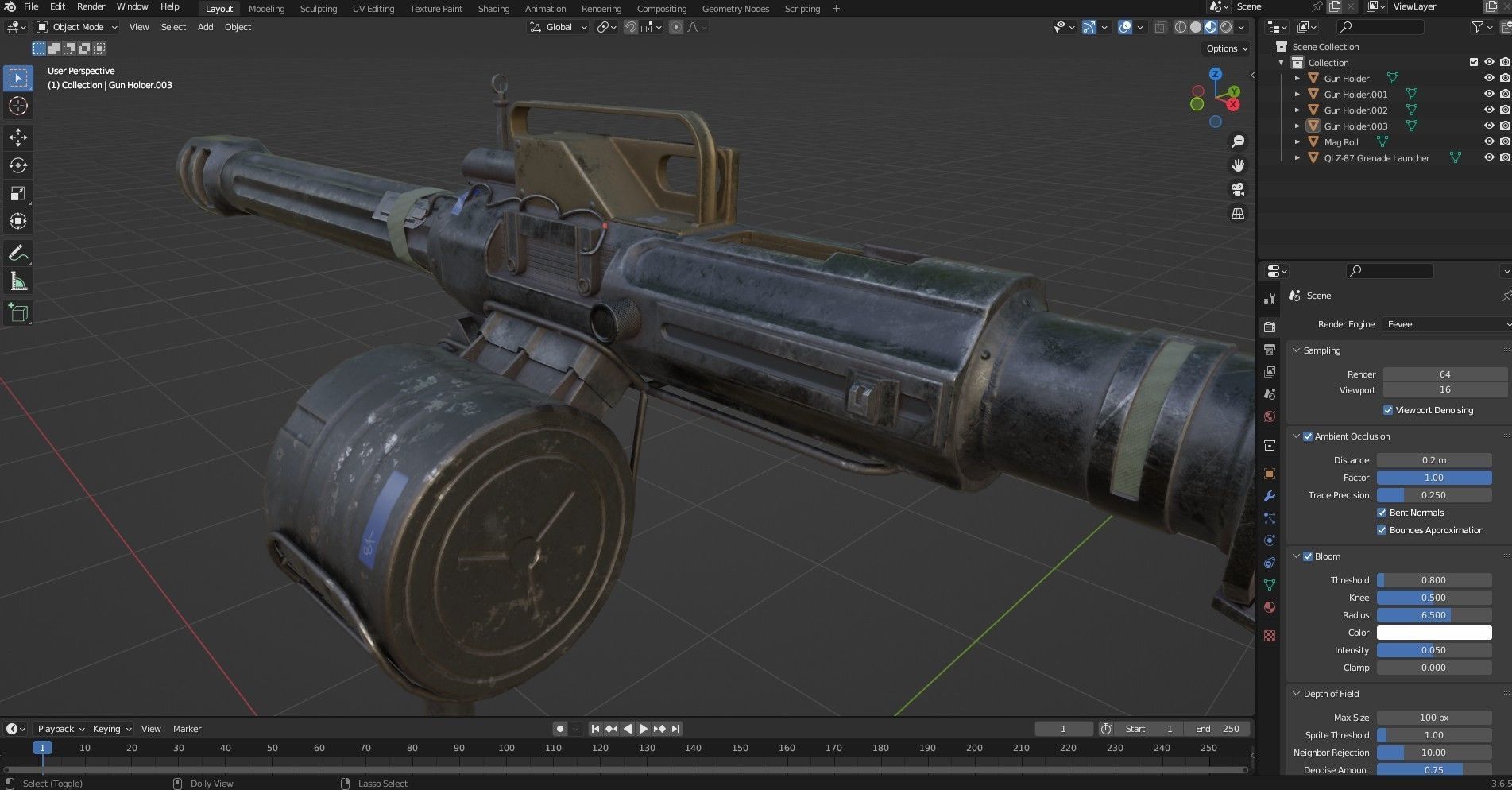Expand the QLZ-87 Grenade Launcher item
The width and height of the screenshot is (1512, 790).
point(1297,158)
